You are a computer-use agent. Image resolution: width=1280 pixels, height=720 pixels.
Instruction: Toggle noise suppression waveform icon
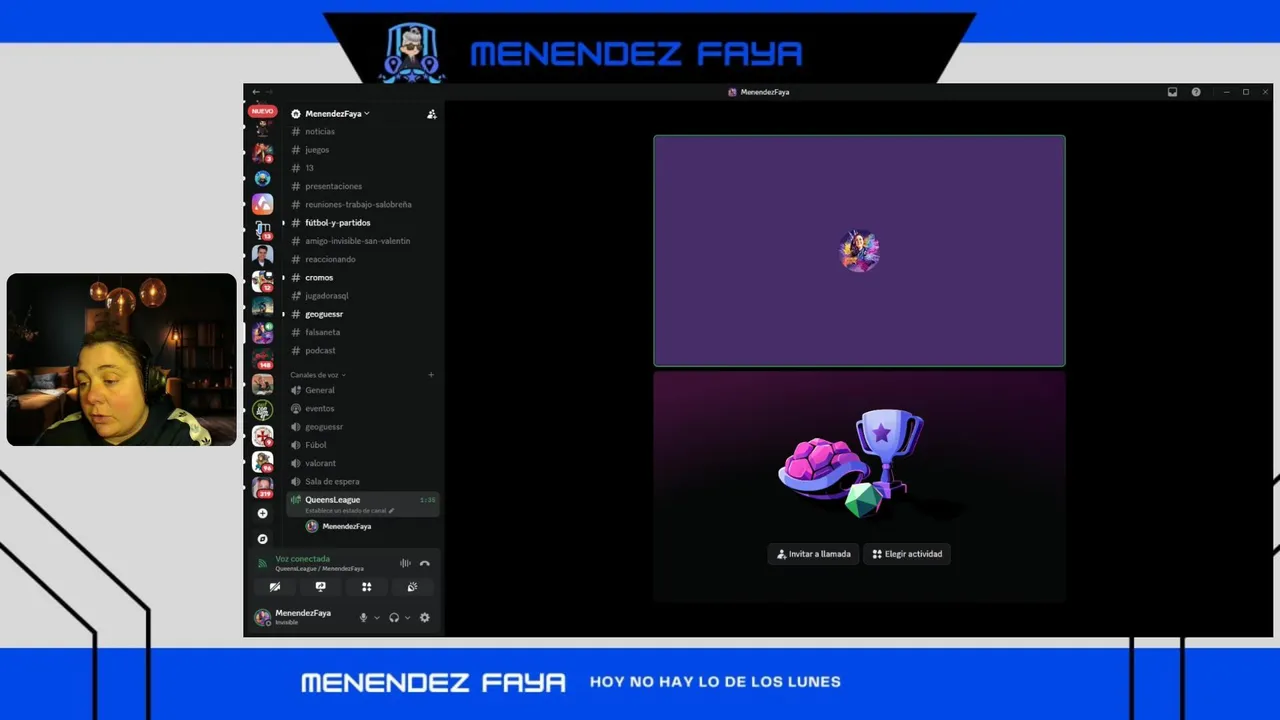pos(405,563)
